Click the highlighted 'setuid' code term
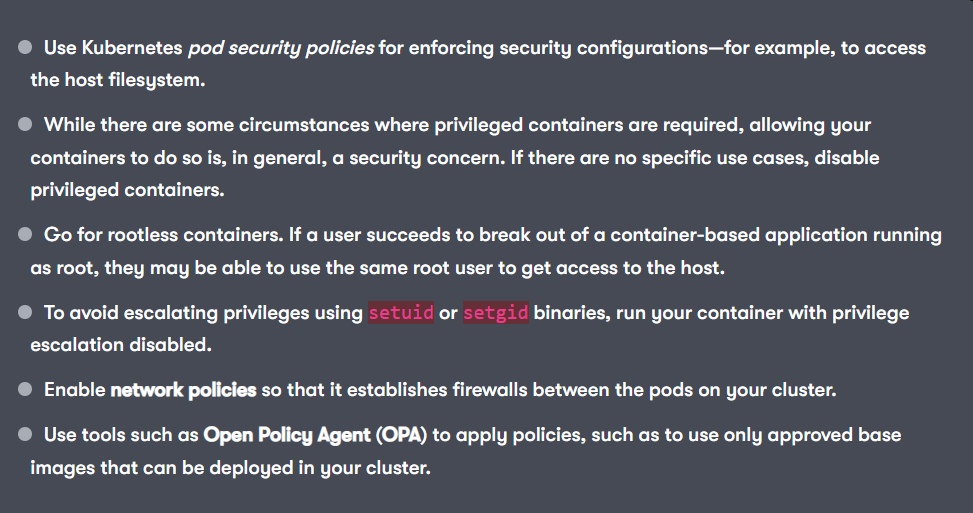This screenshot has height=513, width=973. (401, 312)
